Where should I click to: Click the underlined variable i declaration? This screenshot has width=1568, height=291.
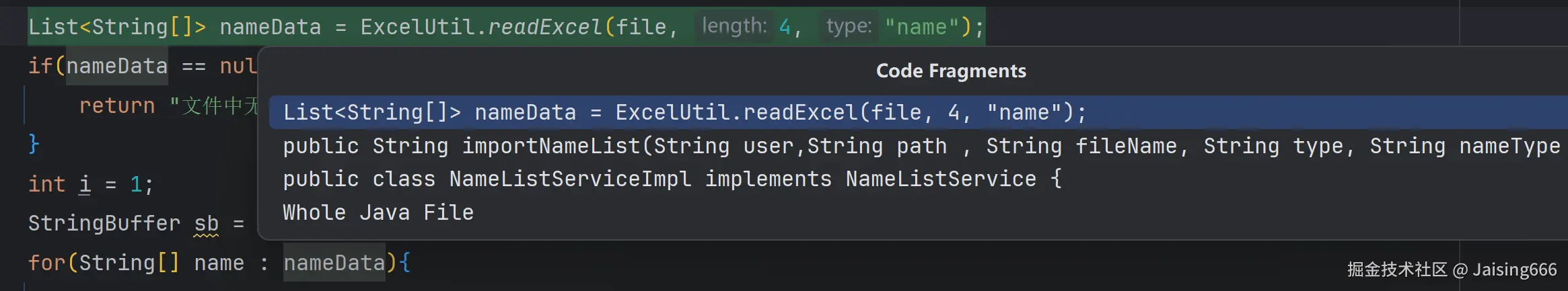(85, 184)
